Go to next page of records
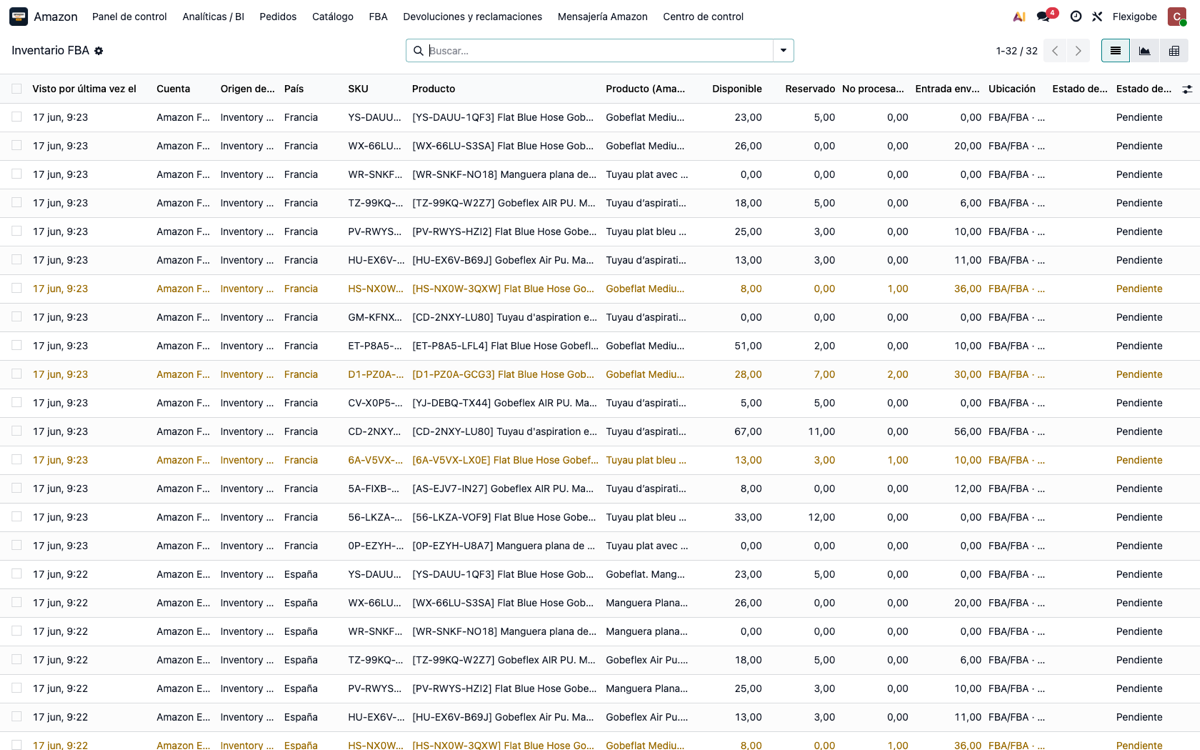 coord(1078,51)
